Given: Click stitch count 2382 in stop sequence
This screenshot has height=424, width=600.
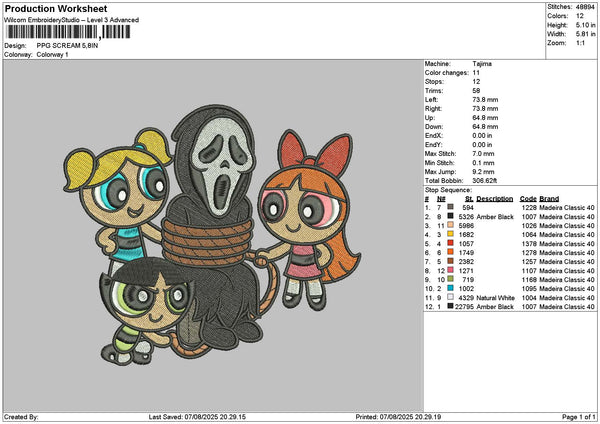Looking at the screenshot, I should (x=466, y=262).
